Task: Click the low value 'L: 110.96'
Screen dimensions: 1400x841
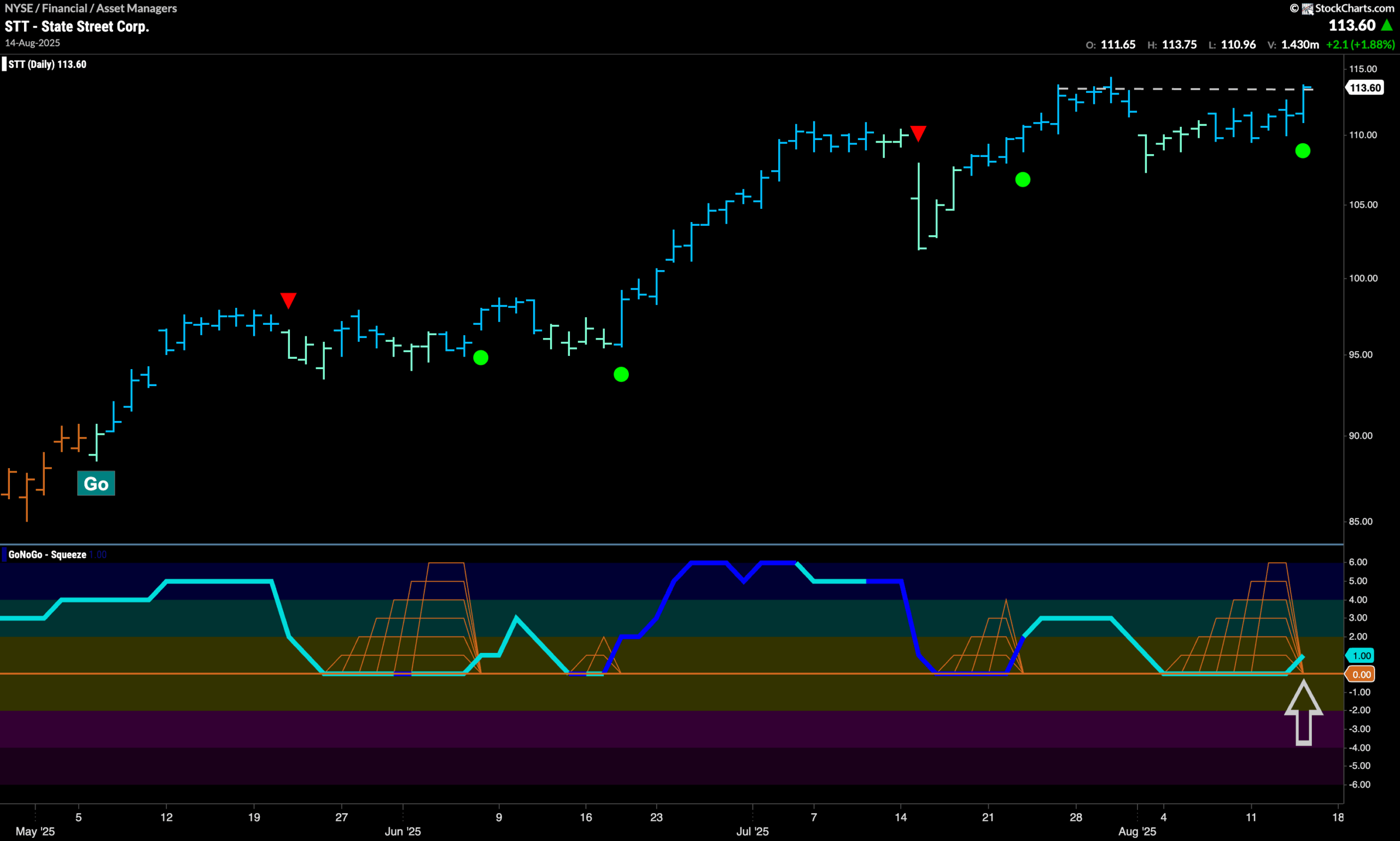Action: (1232, 44)
